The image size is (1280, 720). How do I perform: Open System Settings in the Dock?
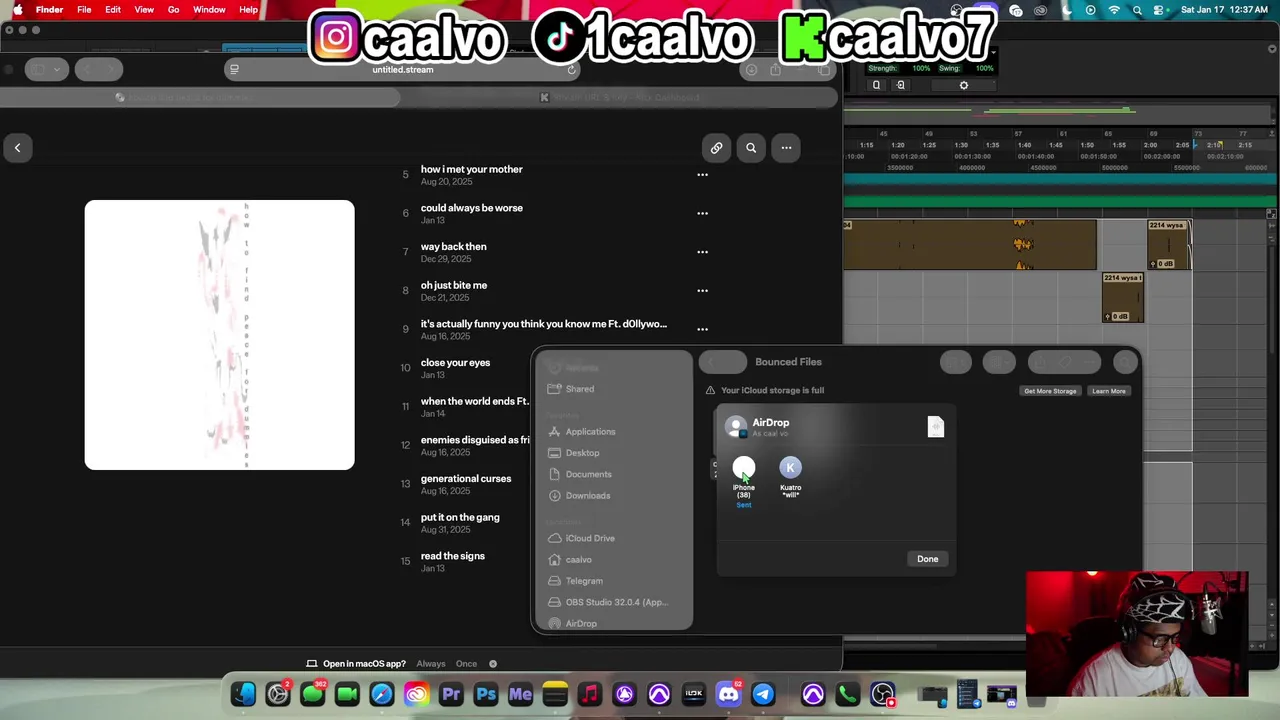click(x=278, y=694)
